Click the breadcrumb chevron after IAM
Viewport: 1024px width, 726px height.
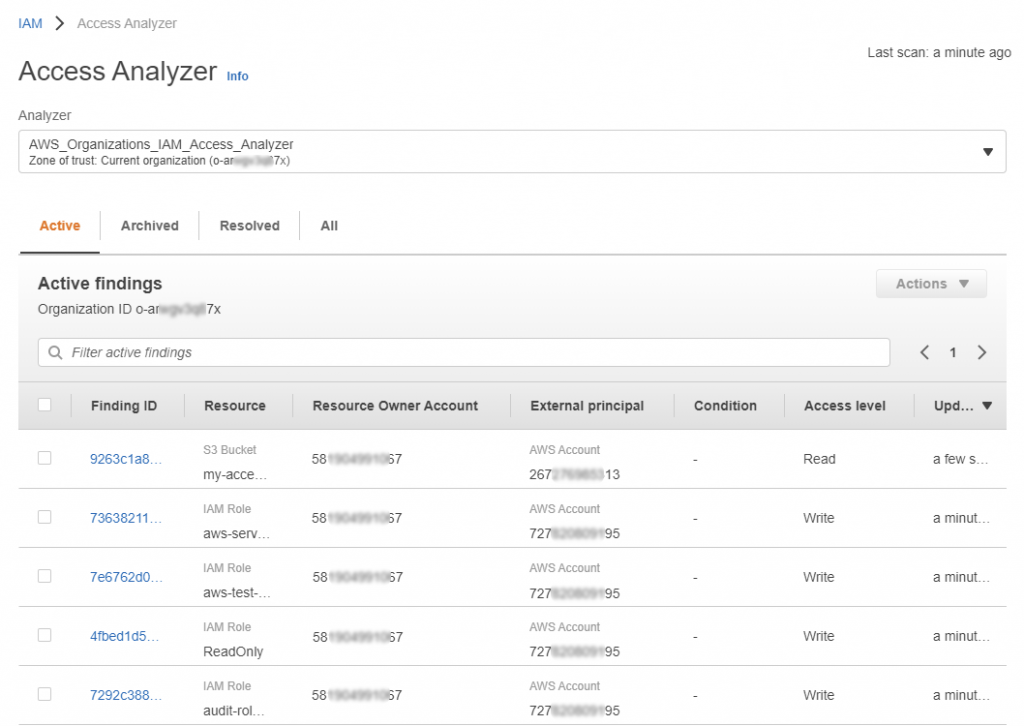[x=60, y=24]
